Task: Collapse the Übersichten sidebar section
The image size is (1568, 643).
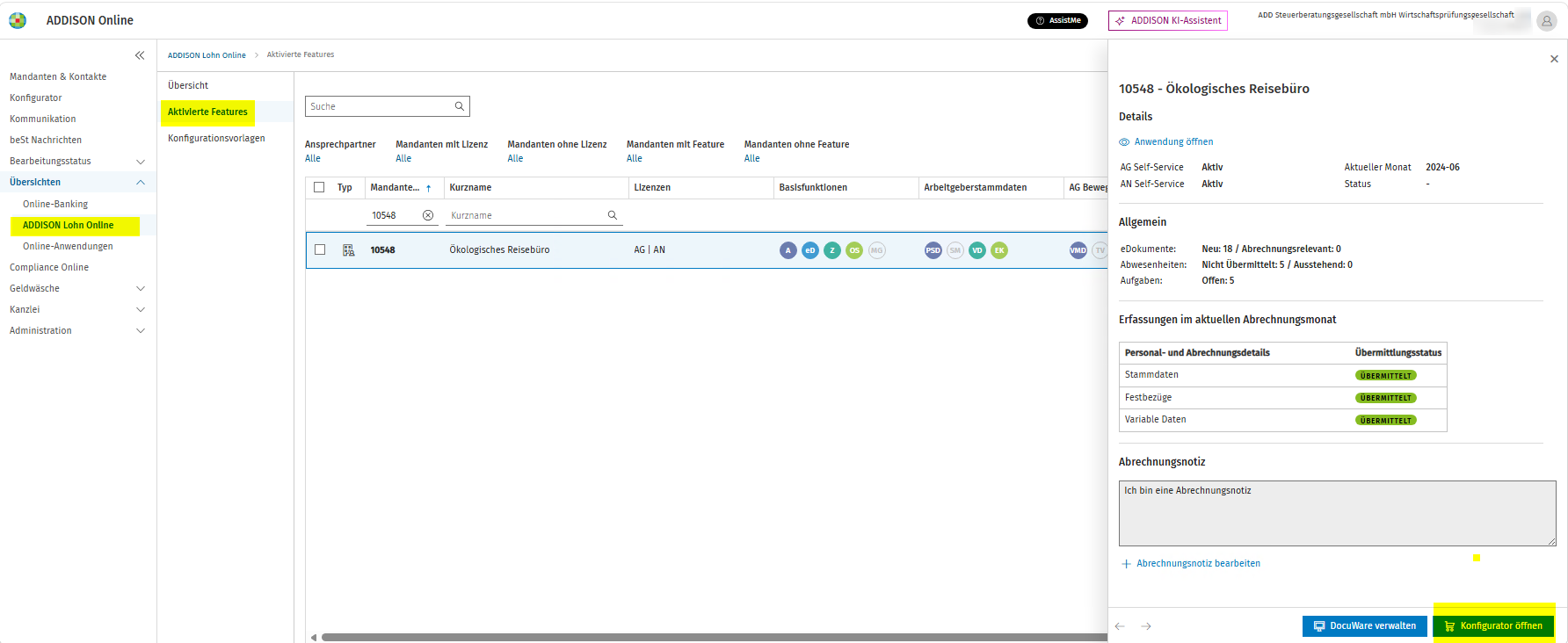Action: click(141, 183)
